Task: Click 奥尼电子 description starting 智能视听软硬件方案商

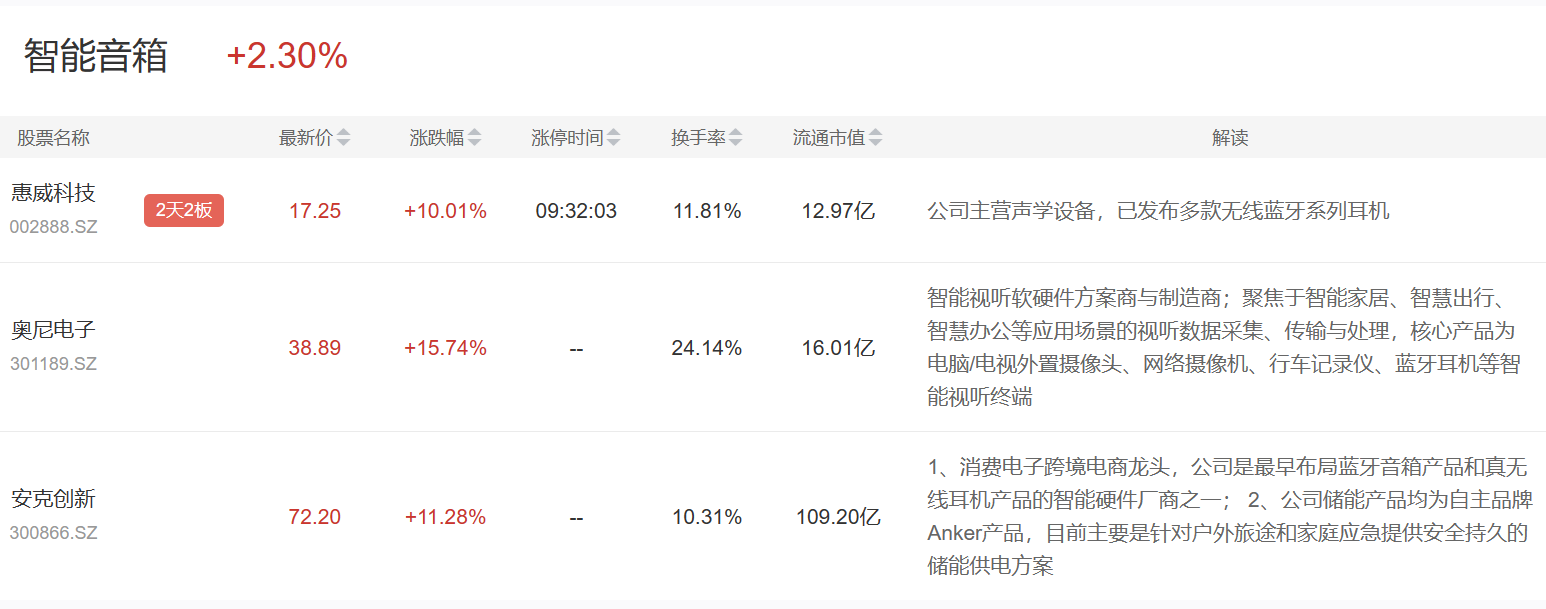Action: [1224, 348]
